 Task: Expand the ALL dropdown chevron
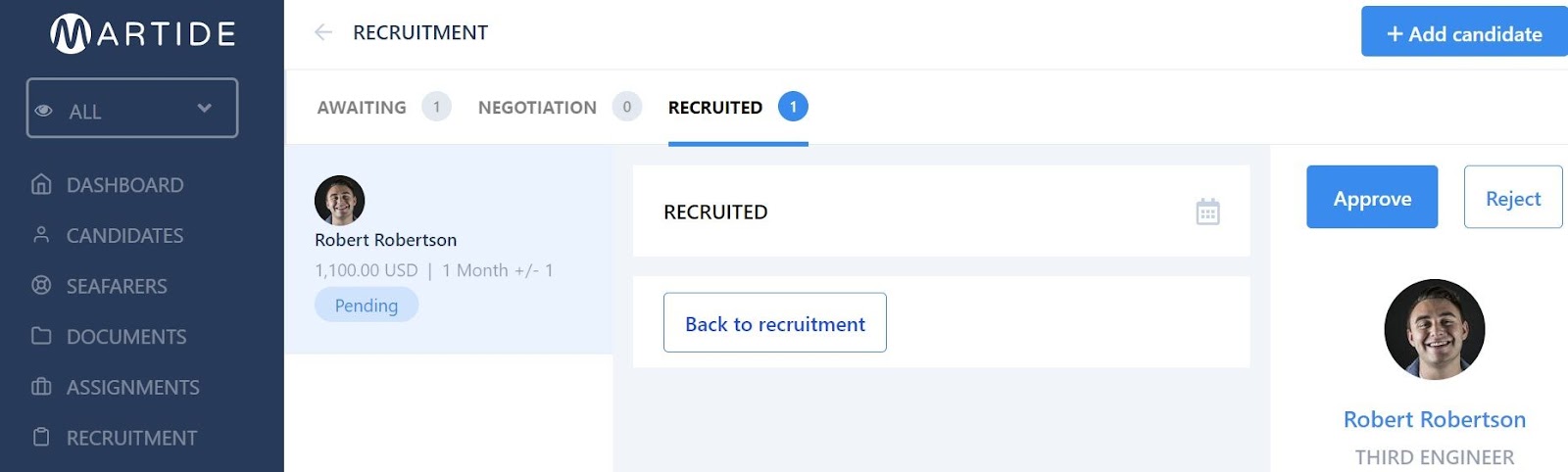204,108
